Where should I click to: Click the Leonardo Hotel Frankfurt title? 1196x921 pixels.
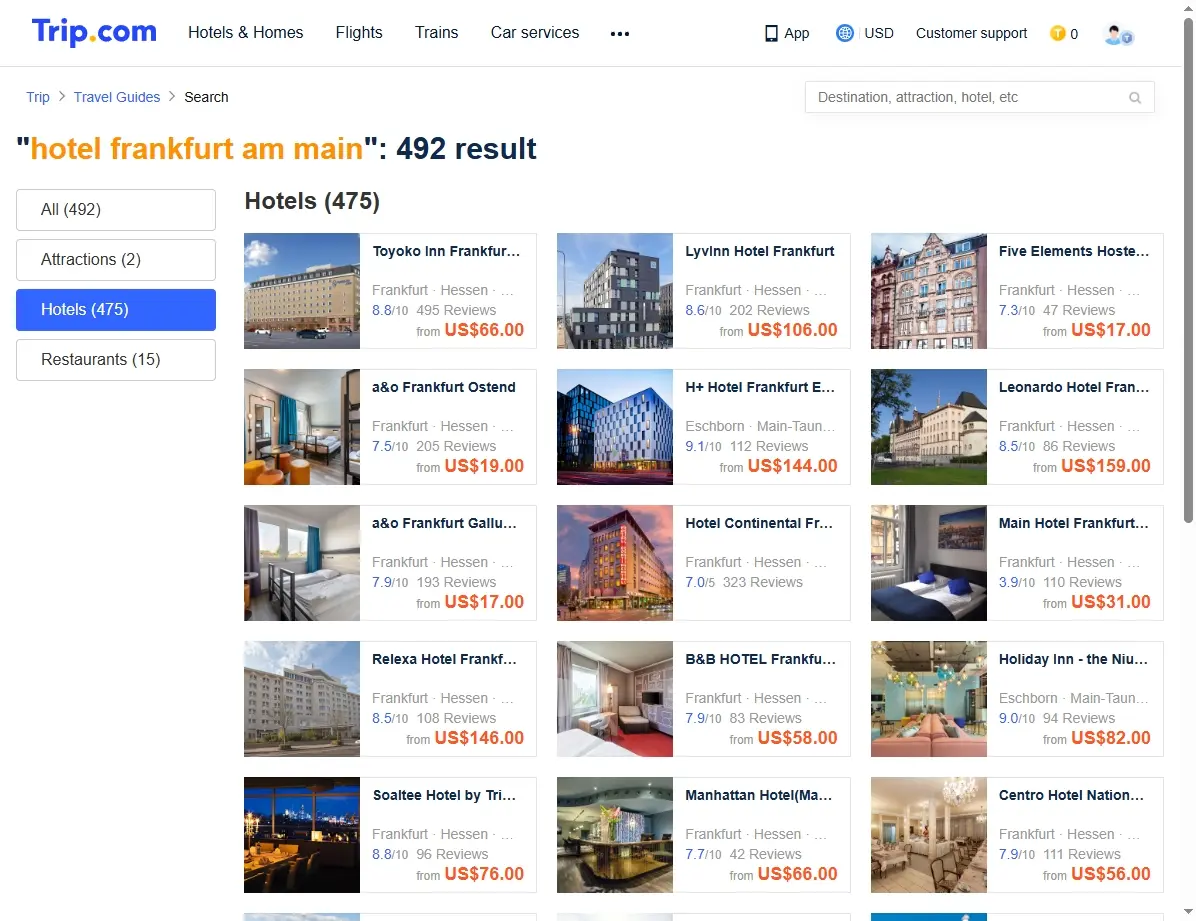tap(1073, 387)
